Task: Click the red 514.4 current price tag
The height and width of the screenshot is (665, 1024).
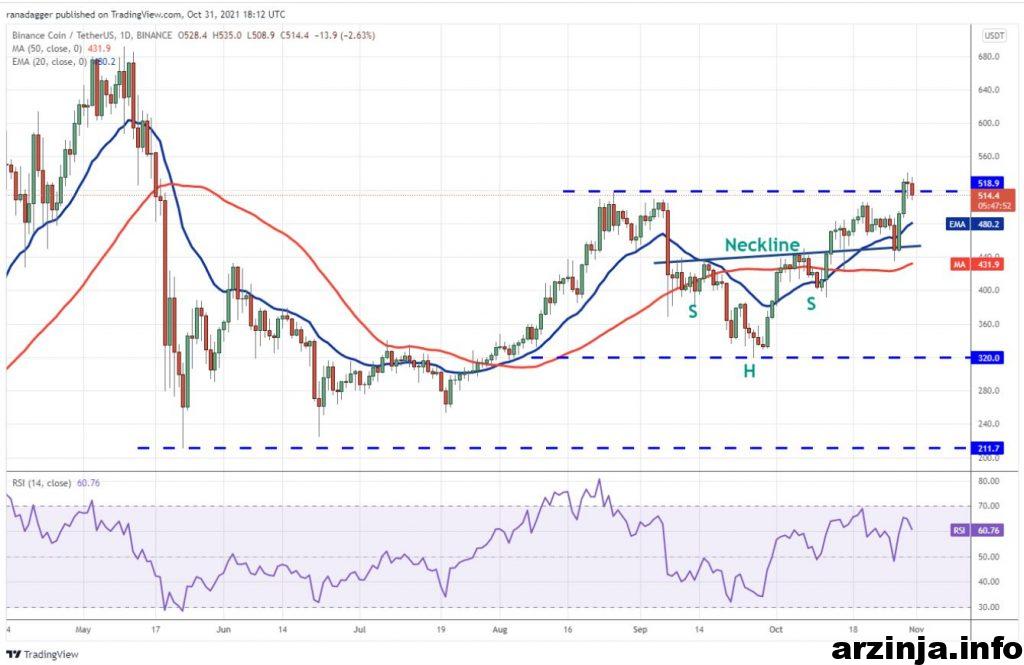Action: 990,198
